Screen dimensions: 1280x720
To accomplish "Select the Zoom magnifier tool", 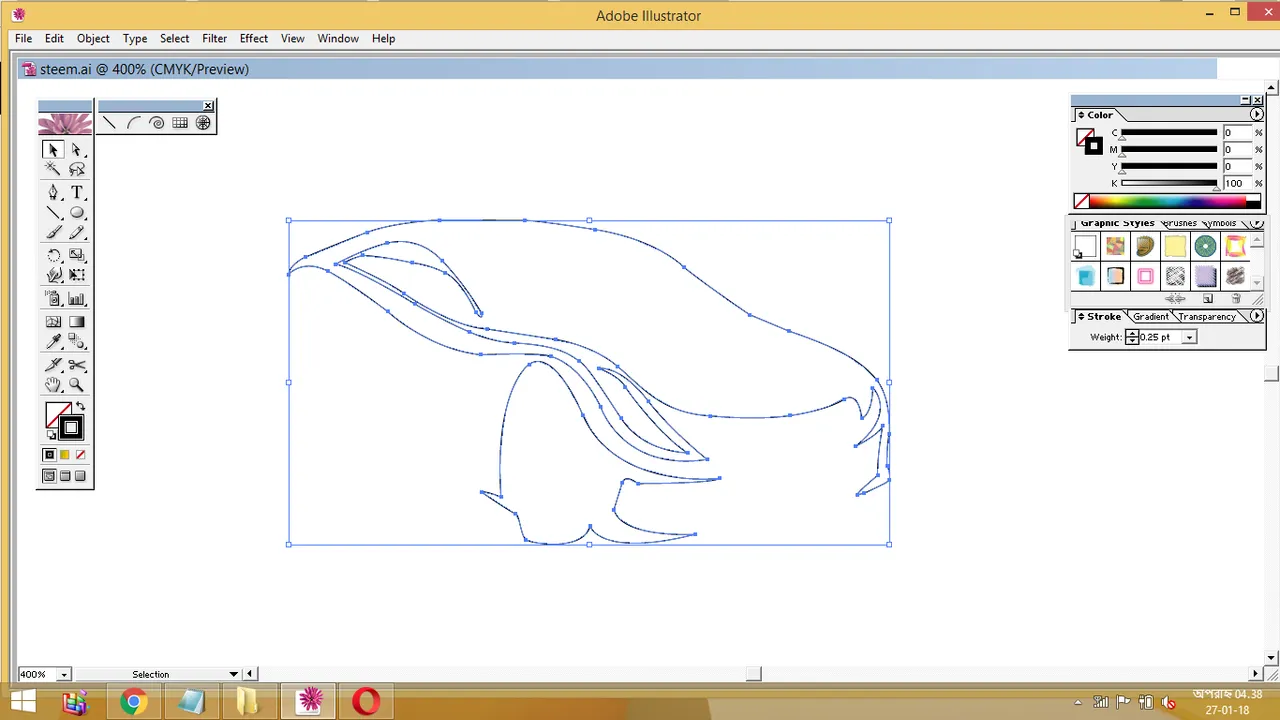I will 76,385.
